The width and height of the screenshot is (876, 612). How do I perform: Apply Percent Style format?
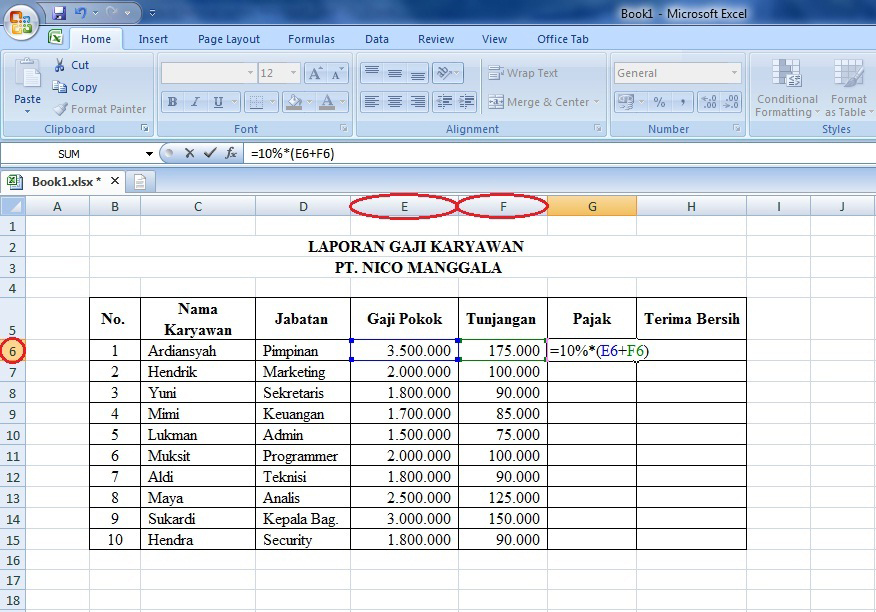click(659, 102)
